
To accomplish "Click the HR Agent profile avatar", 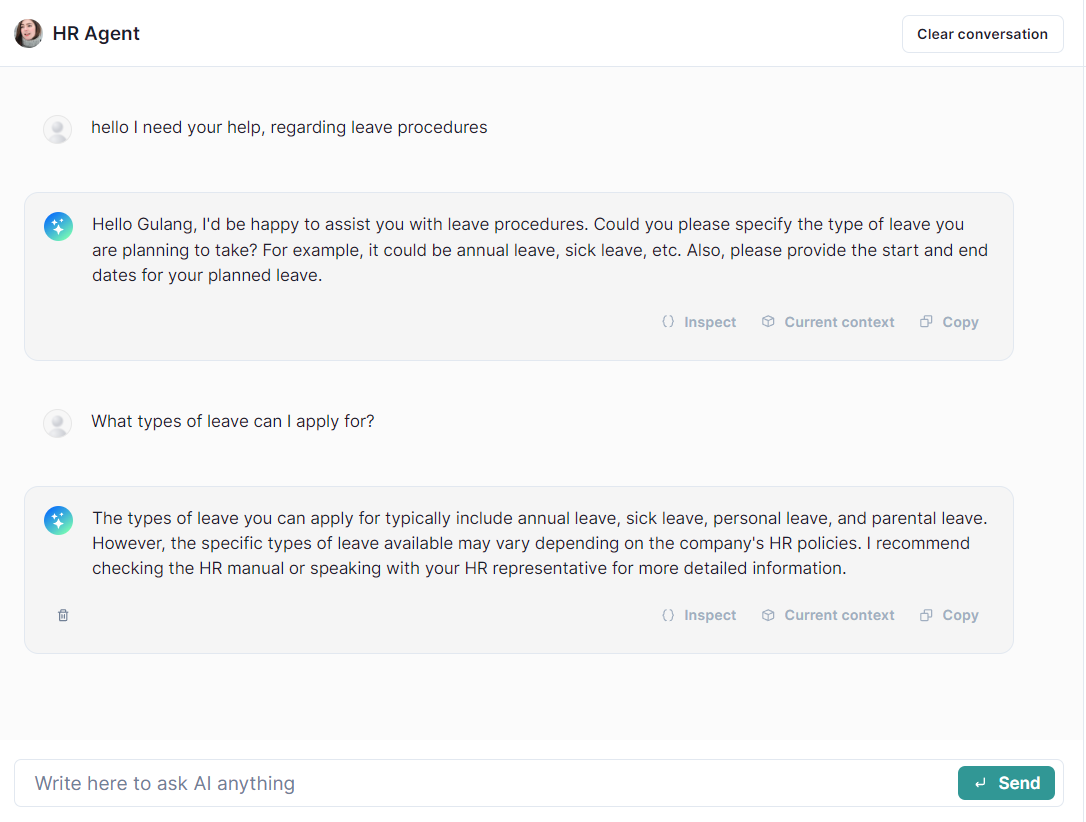I will [28, 34].
